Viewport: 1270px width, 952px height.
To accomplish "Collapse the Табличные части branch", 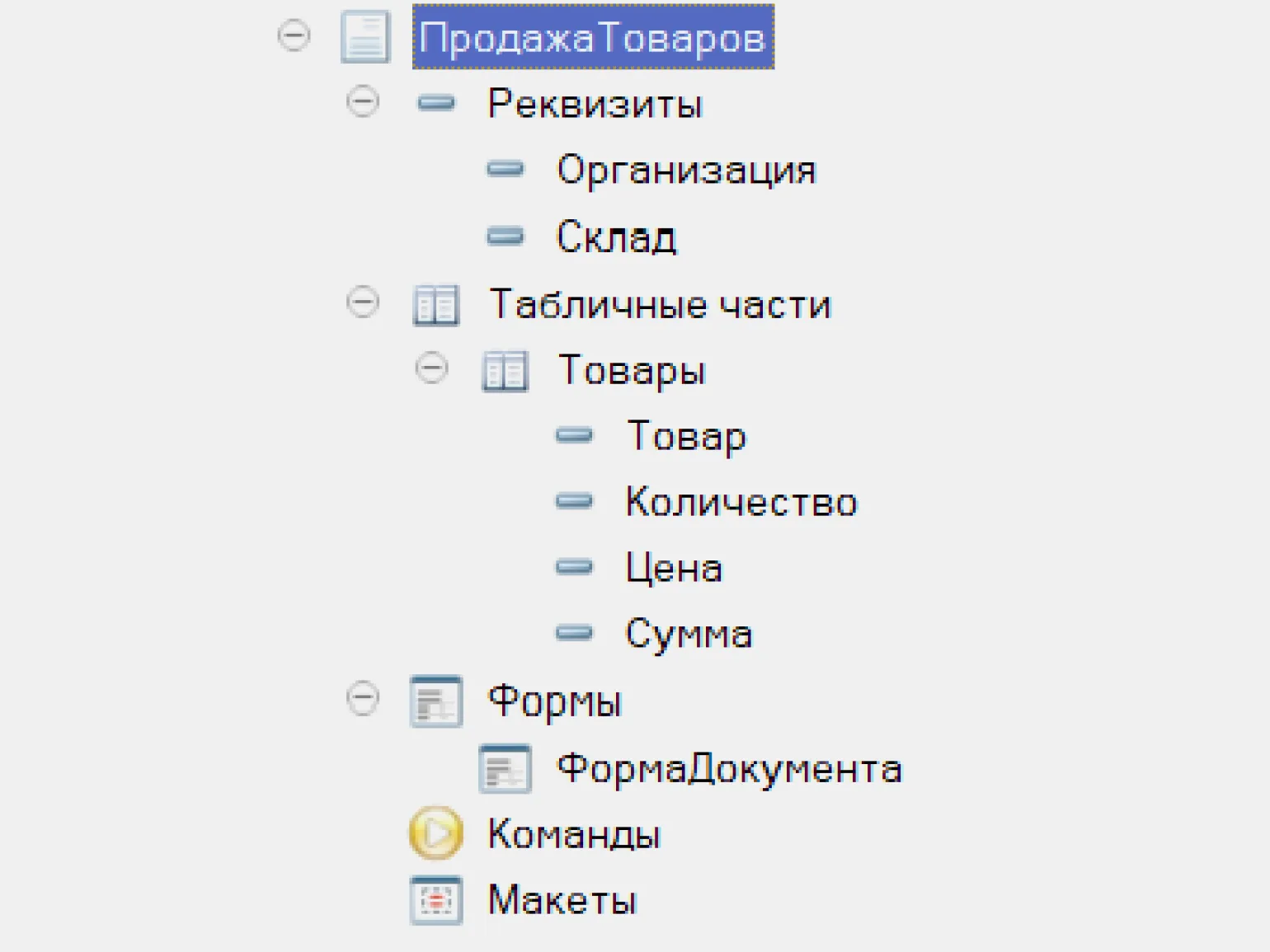I will (x=363, y=302).
